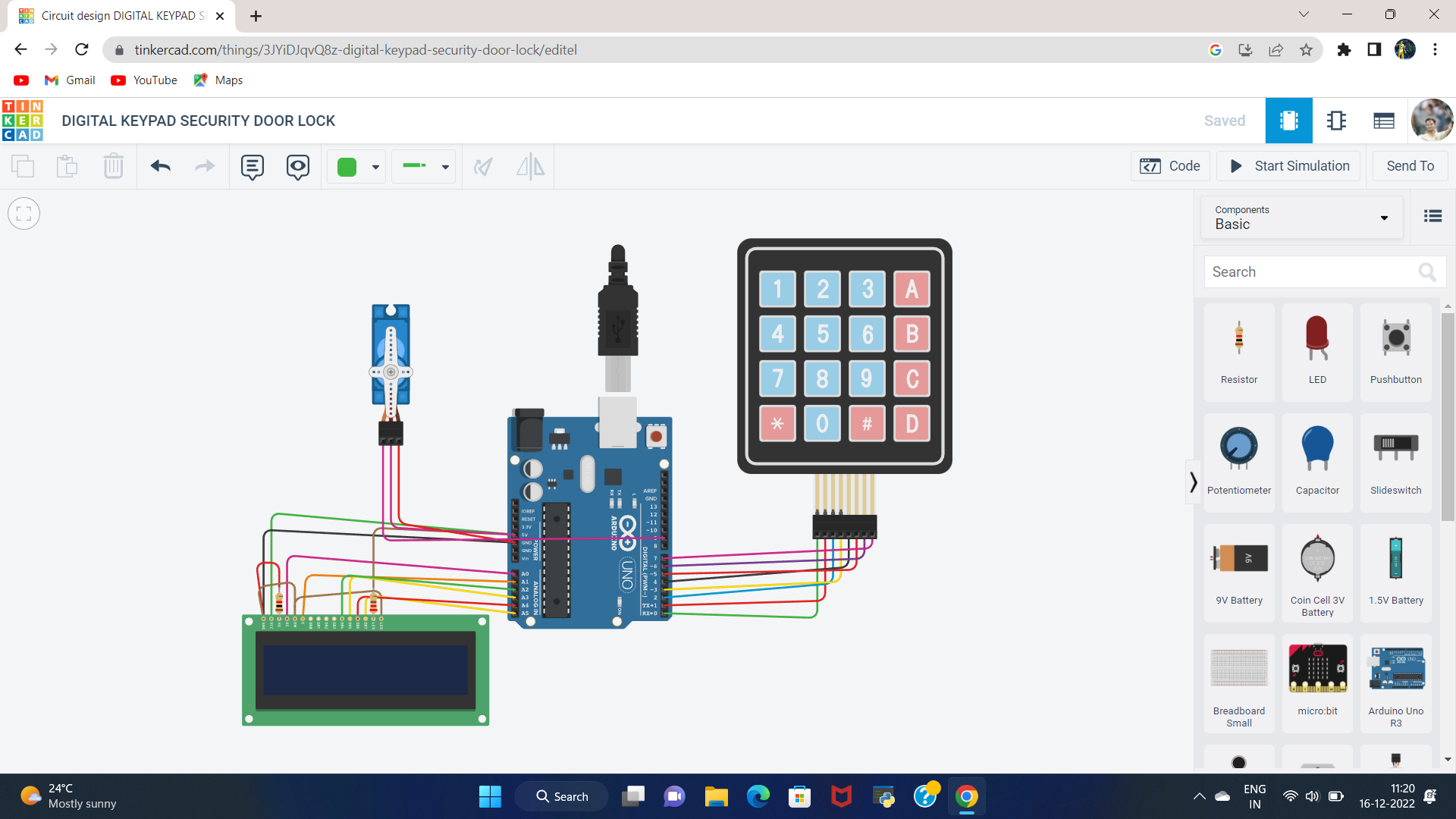Select the micro:bit component
Viewport: 1456px width, 819px height.
pyautogui.click(x=1317, y=683)
